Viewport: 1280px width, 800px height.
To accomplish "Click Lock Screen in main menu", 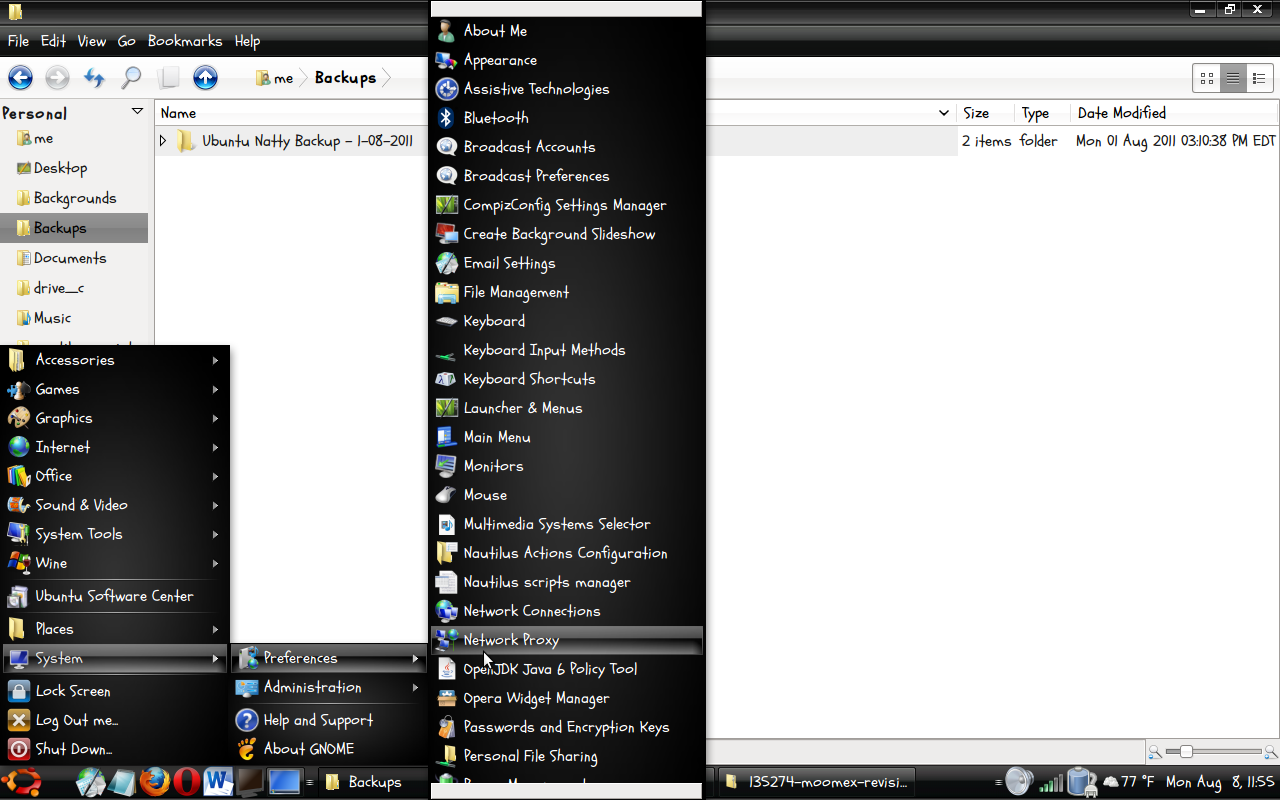I will [x=115, y=691].
